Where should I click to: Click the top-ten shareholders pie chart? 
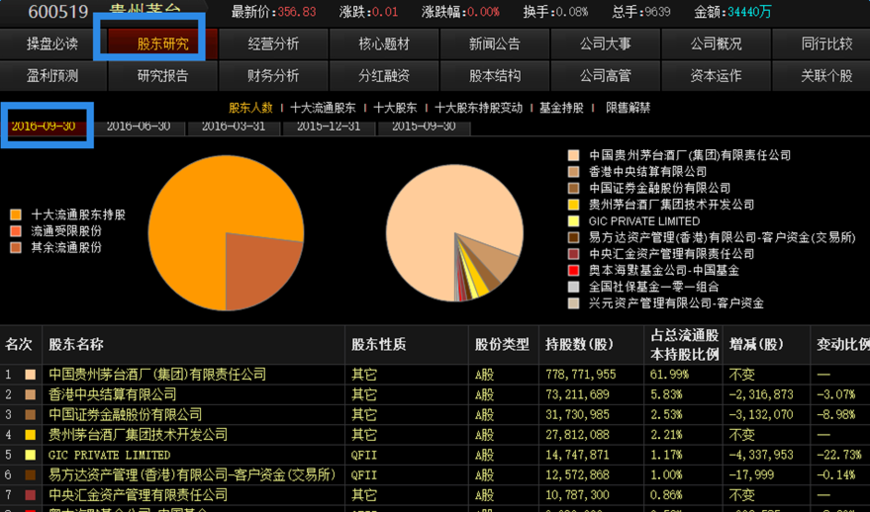tap(455, 233)
